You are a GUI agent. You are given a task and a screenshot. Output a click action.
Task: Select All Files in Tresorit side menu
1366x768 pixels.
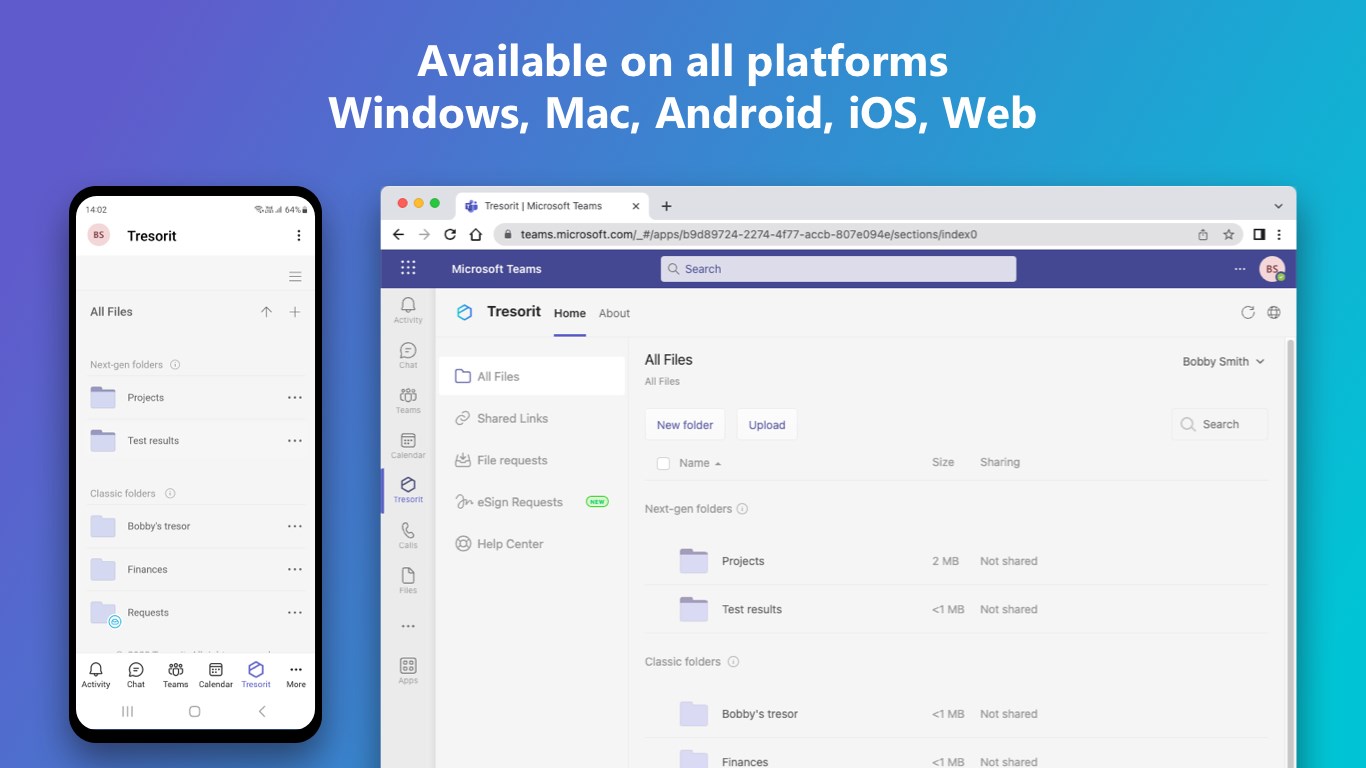(532, 376)
